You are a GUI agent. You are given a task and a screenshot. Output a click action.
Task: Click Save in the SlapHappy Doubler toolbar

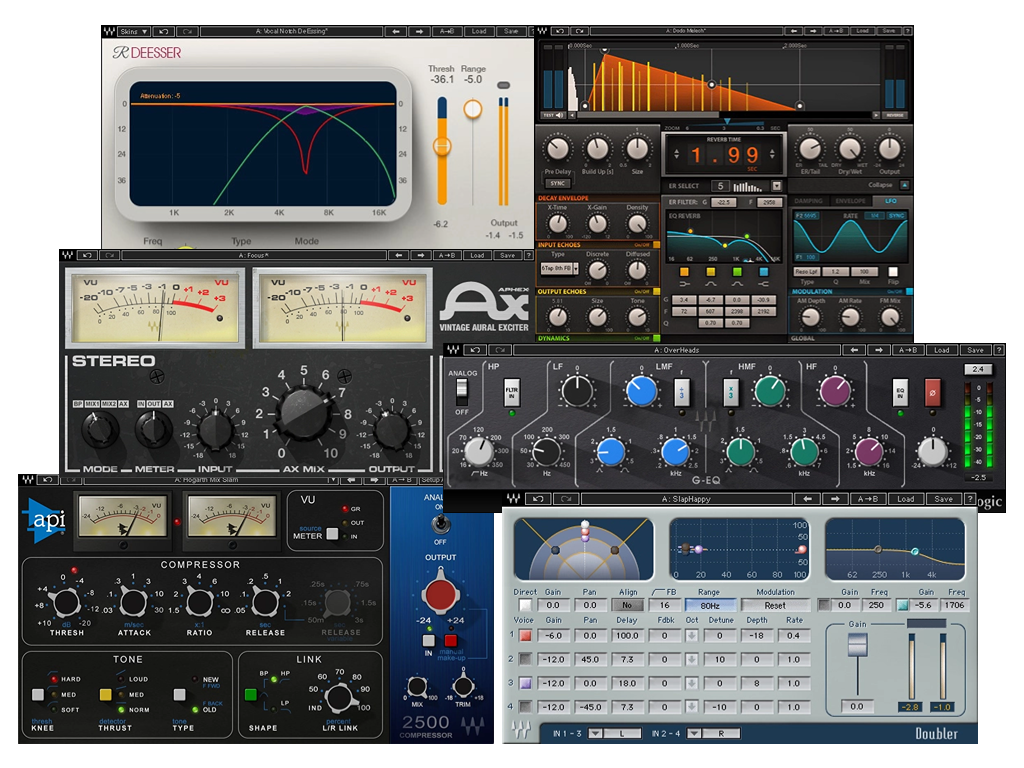[x=944, y=499]
